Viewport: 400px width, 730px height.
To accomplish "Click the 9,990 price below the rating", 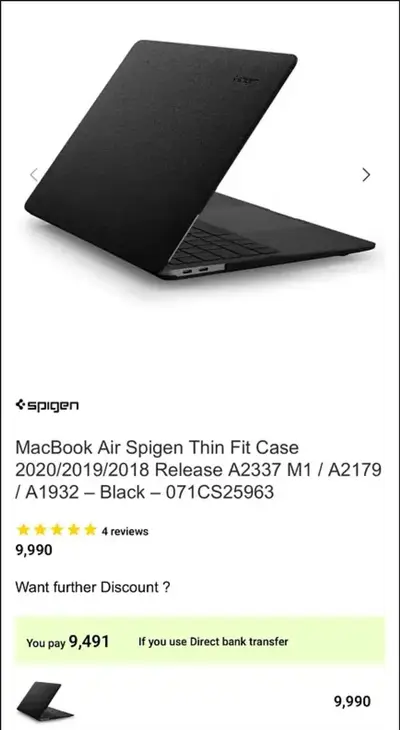I will tap(34, 550).
